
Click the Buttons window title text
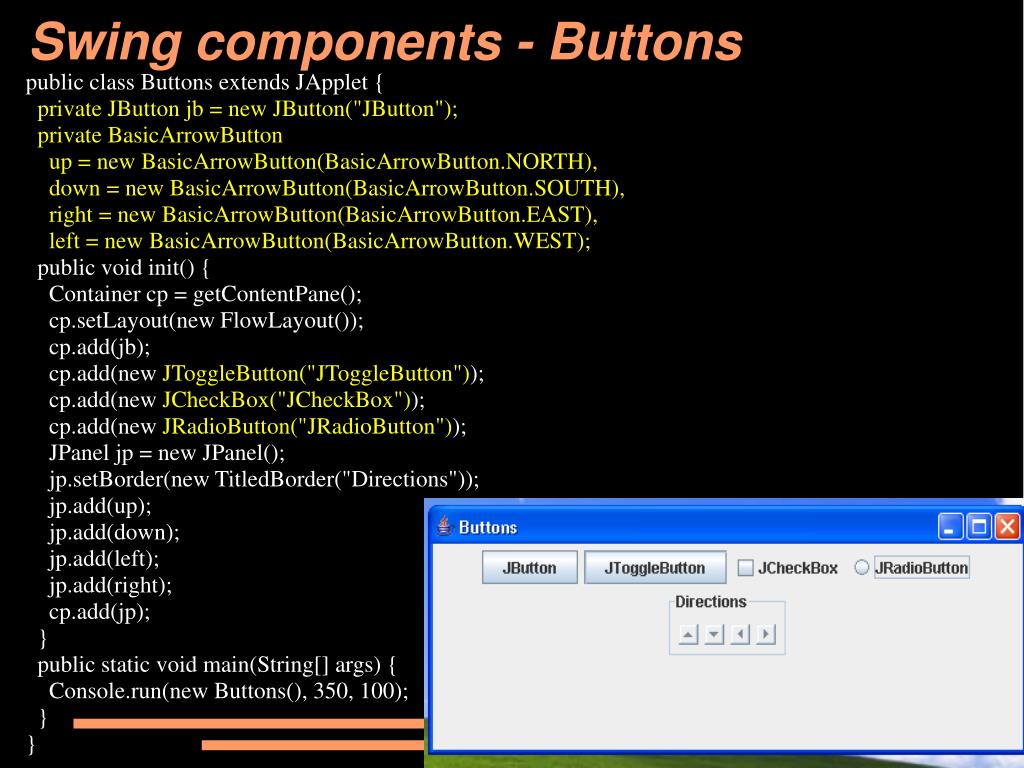click(488, 528)
